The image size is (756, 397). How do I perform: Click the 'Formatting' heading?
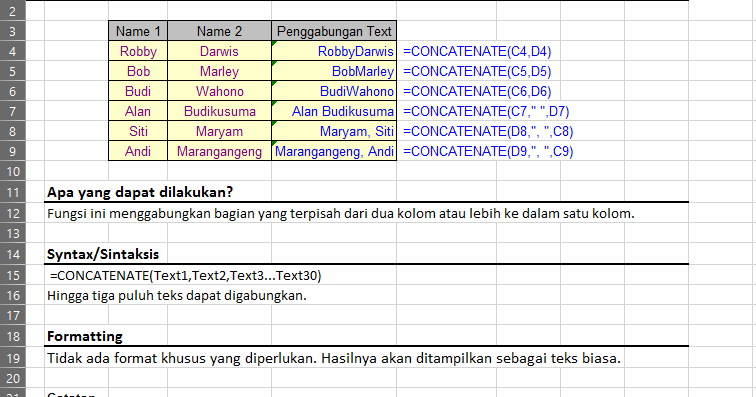coord(85,336)
